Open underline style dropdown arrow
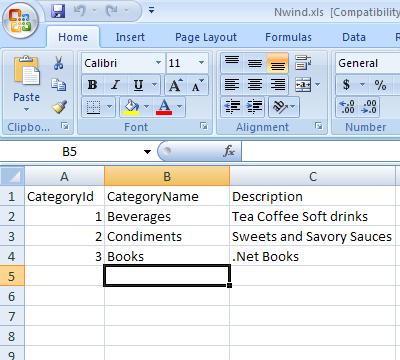This screenshot has width=400, height=360. pos(154,85)
